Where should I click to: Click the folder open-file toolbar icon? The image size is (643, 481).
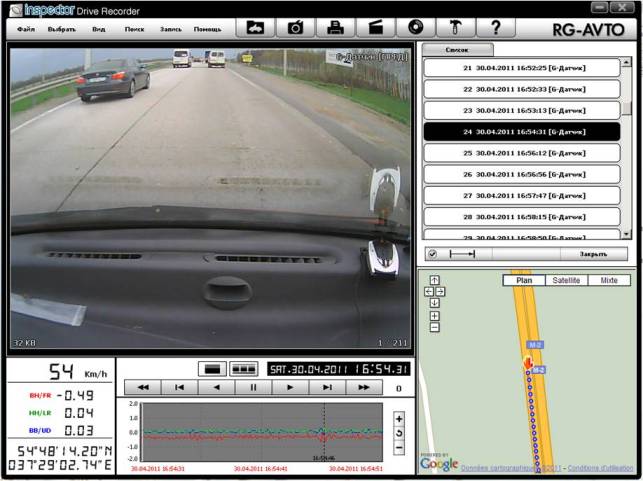256,28
